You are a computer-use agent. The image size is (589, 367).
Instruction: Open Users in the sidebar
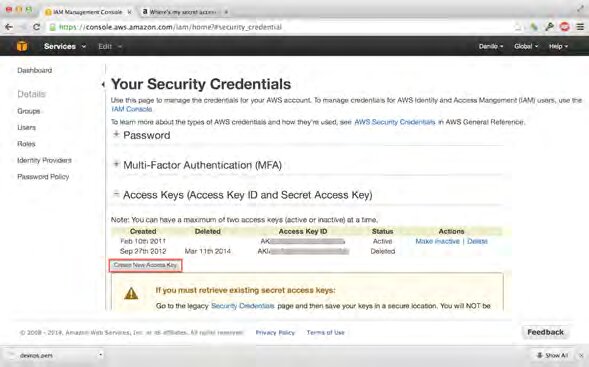(26, 127)
